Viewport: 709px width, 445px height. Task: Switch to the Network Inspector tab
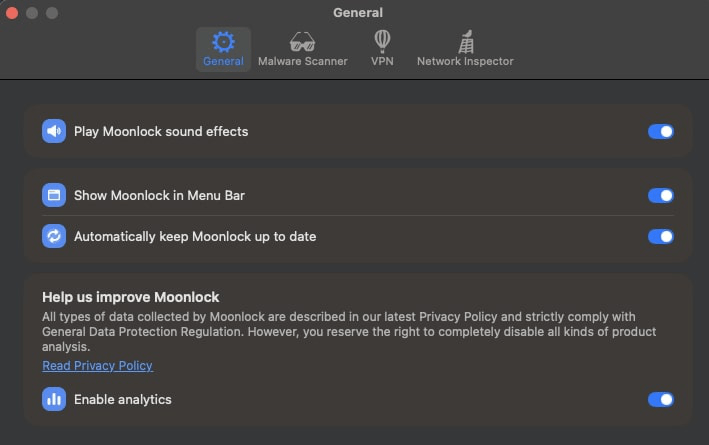coord(465,49)
